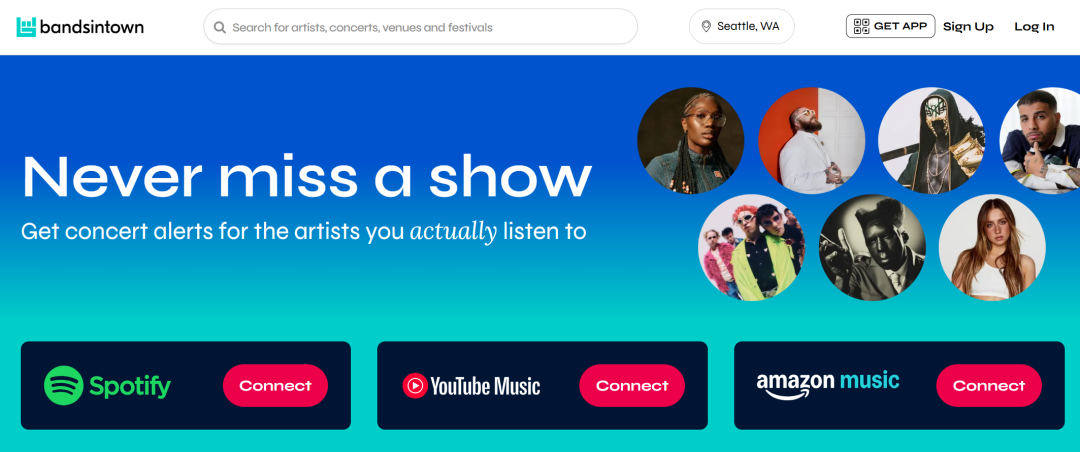Click the YouTube Music logo
Screen dimensions: 1080x452
coord(471,386)
